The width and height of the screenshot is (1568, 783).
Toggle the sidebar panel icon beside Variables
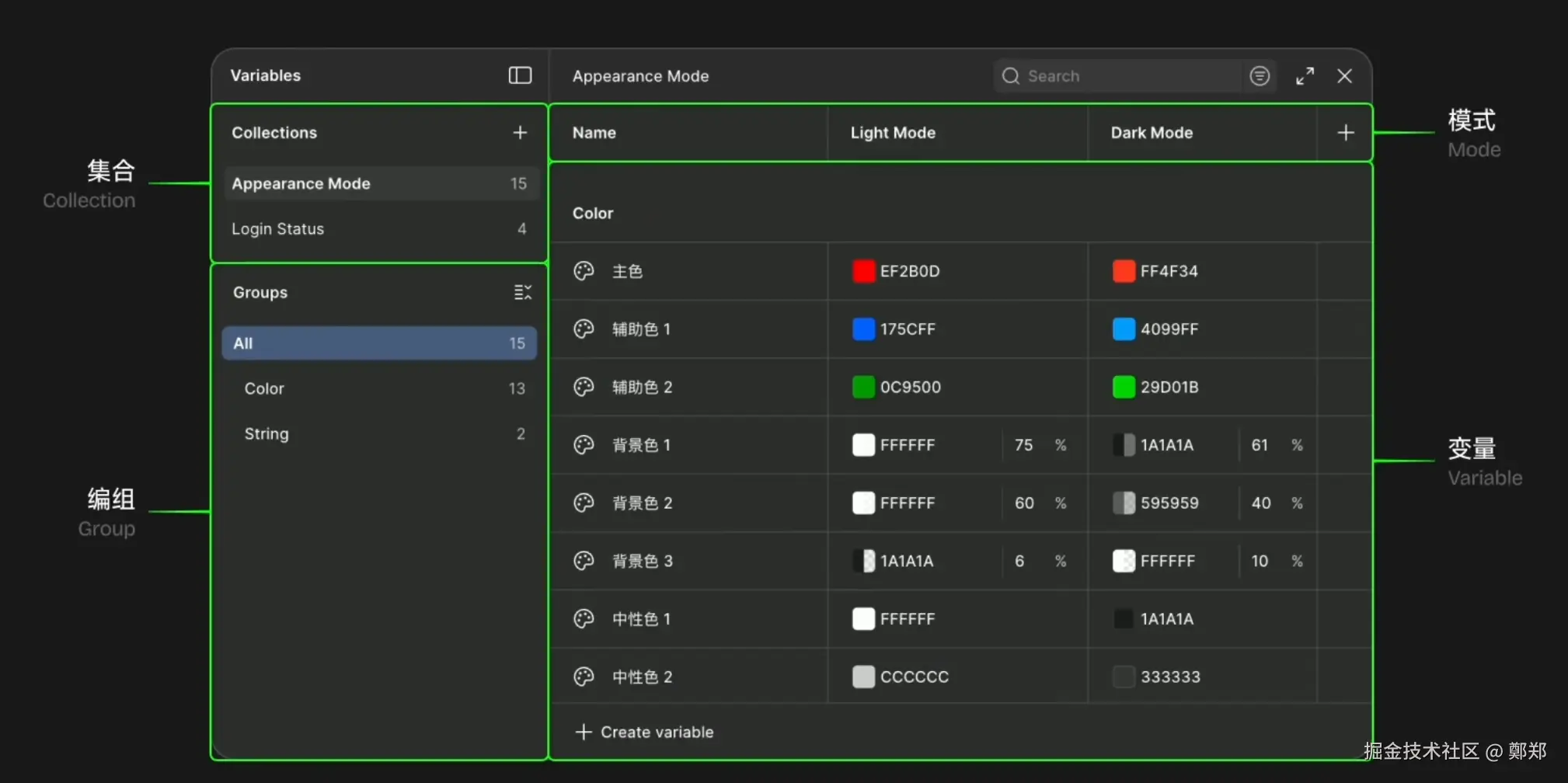point(520,75)
